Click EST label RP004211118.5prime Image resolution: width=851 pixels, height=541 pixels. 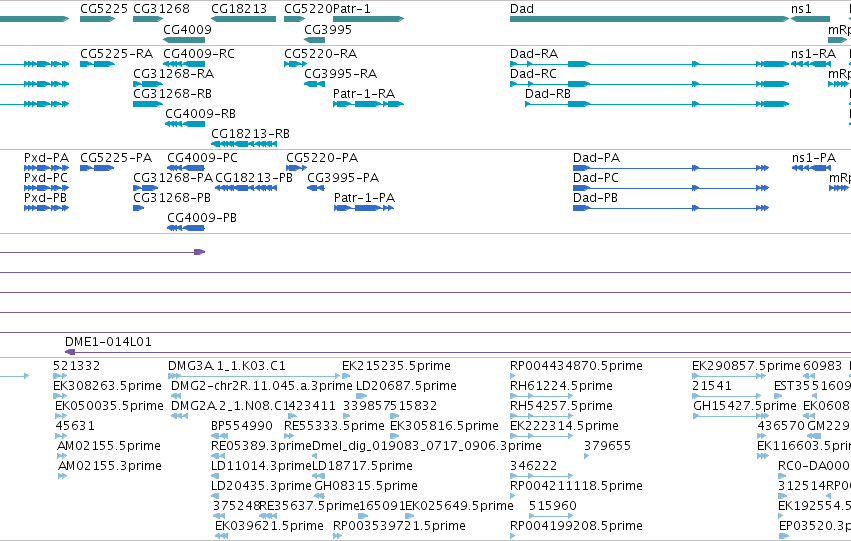click(576, 487)
